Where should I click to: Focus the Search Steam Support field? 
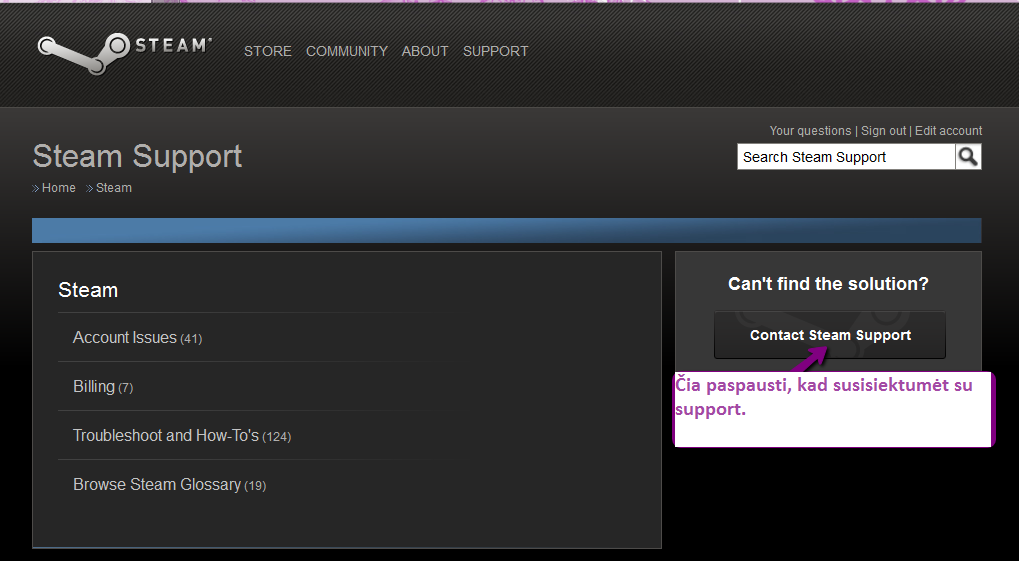pos(846,157)
